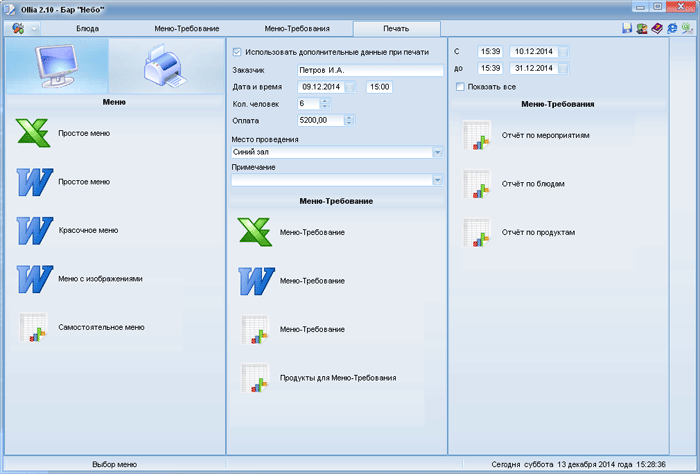Select the monitor screen output icon
The image size is (700, 474).
[57, 66]
